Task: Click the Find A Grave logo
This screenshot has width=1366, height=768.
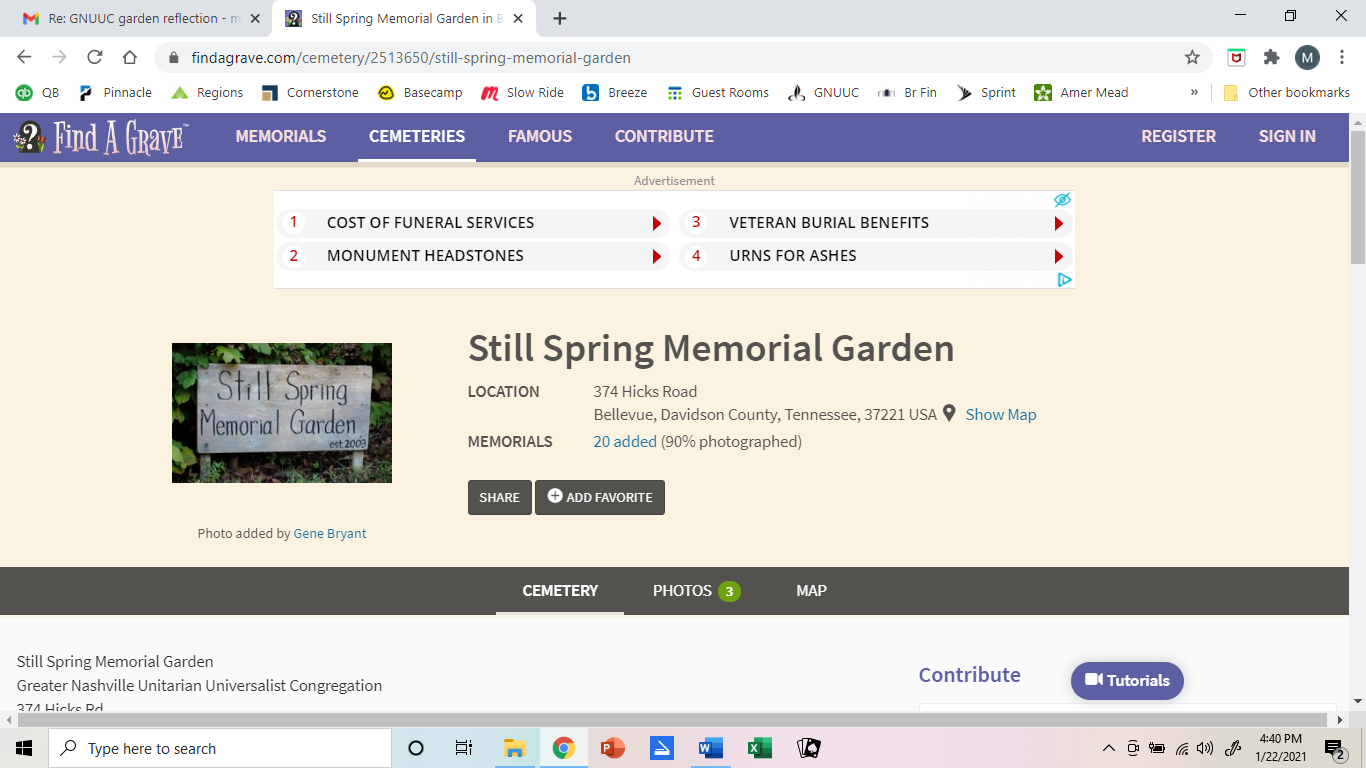Action: point(100,137)
